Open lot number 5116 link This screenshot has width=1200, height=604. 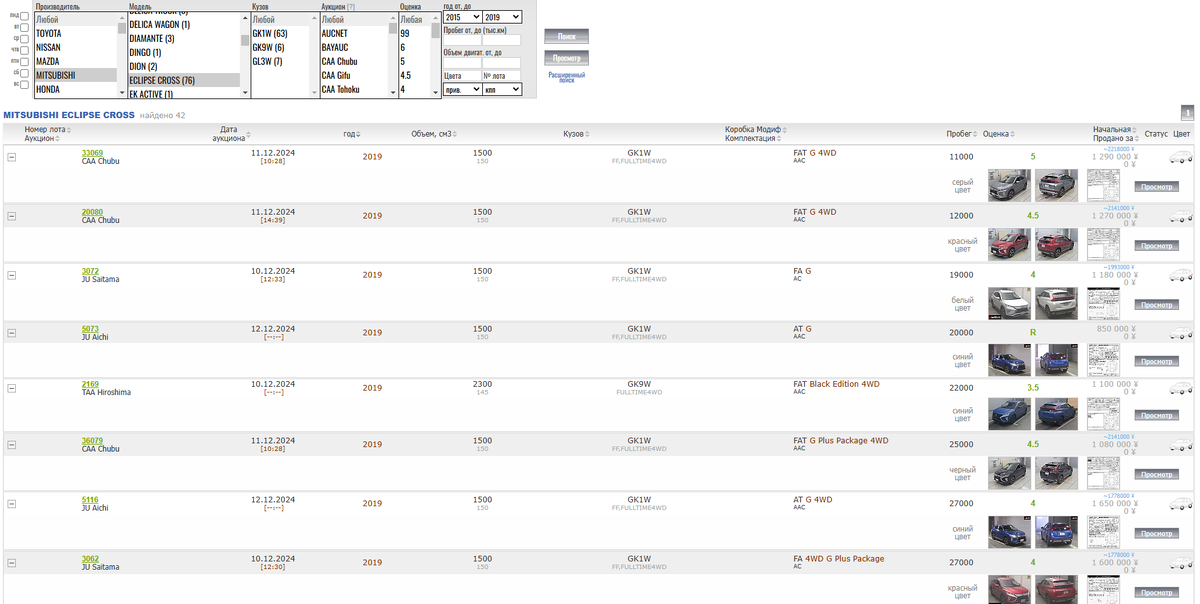coord(90,499)
